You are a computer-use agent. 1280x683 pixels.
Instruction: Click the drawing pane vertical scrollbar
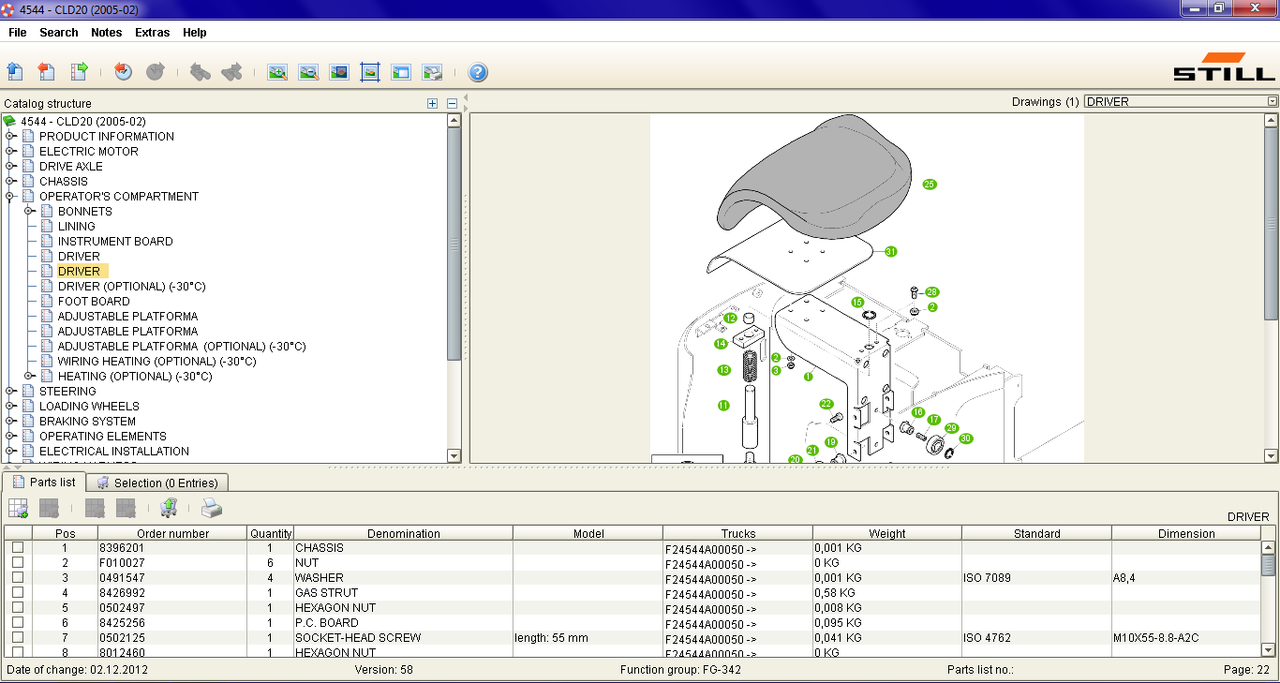pyautogui.click(x=1271, y=288)
